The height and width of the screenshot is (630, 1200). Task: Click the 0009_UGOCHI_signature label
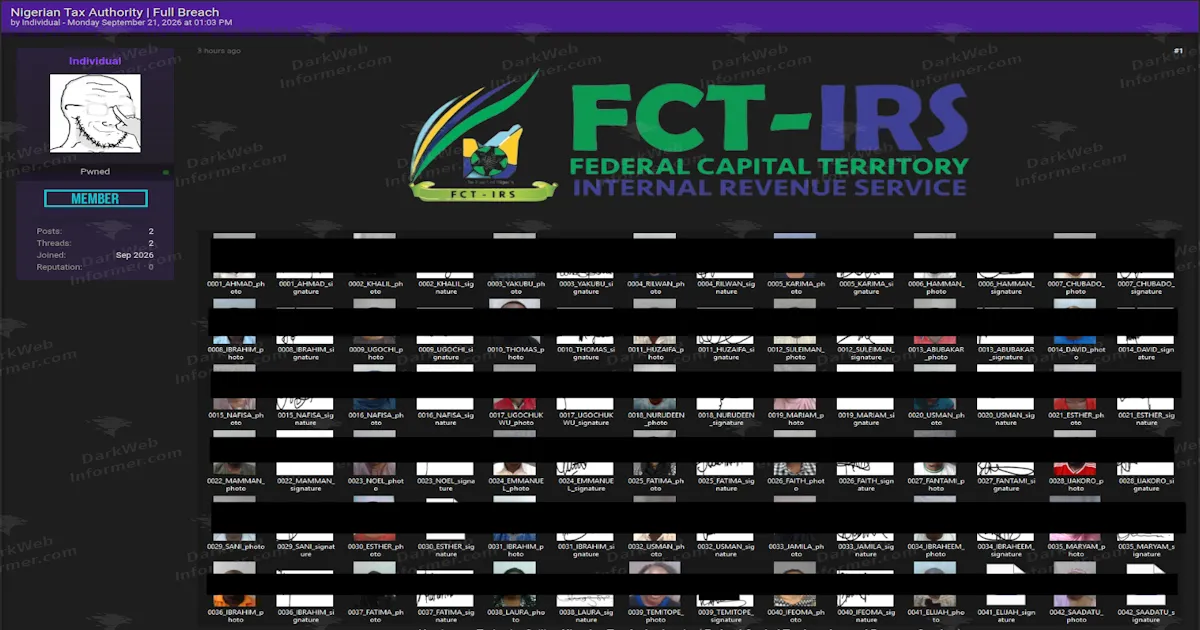[446, 353]
